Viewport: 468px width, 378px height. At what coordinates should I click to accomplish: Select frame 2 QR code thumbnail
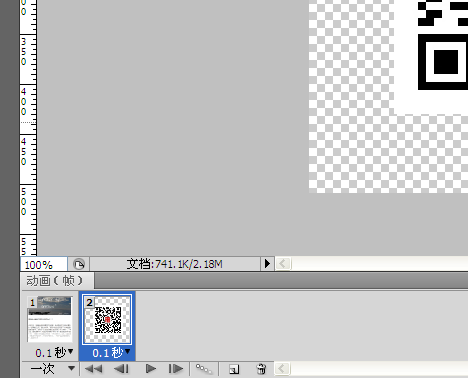[107, 320]
